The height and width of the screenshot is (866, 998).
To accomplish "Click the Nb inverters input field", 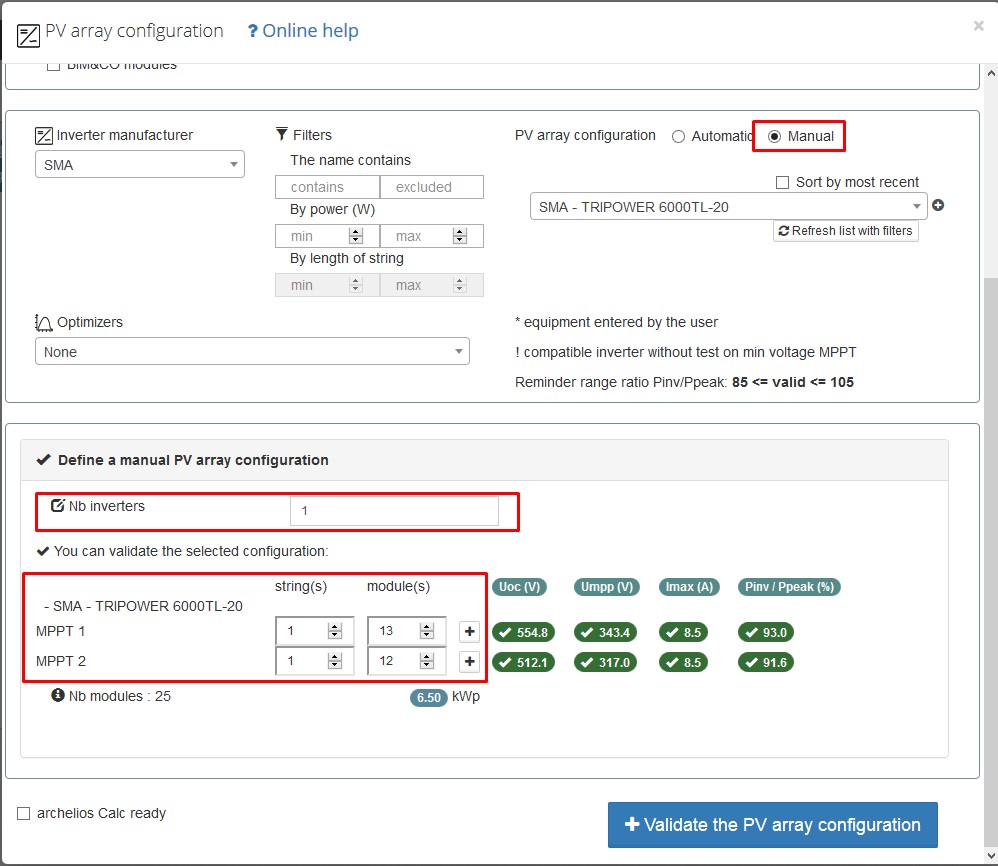I will tap(394, 510).
